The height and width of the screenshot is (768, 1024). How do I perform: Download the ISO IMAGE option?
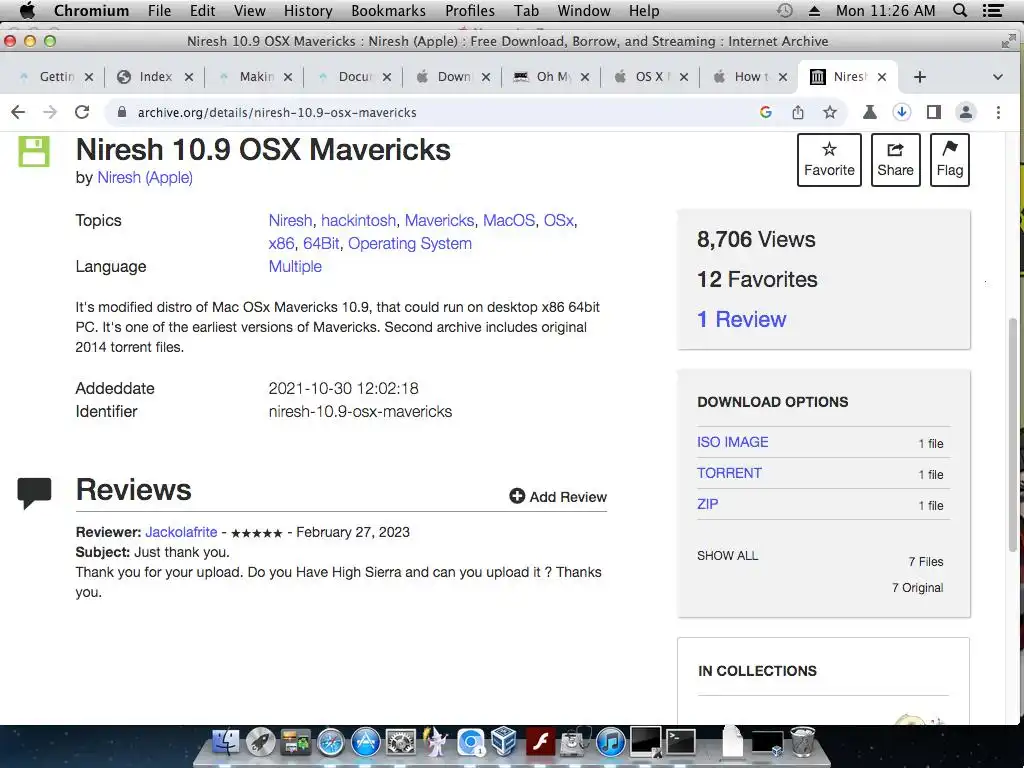point(733,442)
